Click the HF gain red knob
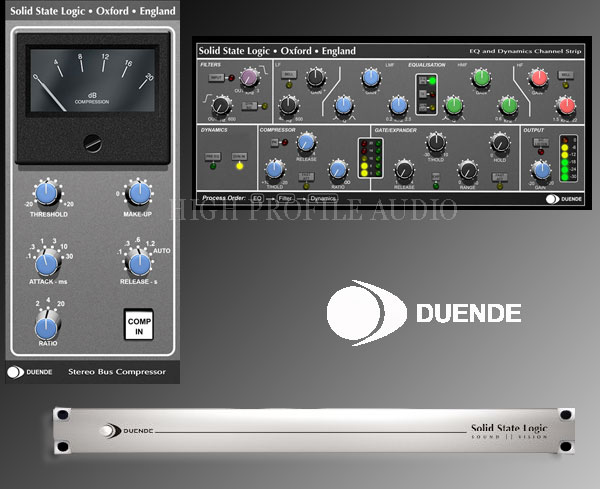Screen dimensions: 600x489 pos(539,78)
